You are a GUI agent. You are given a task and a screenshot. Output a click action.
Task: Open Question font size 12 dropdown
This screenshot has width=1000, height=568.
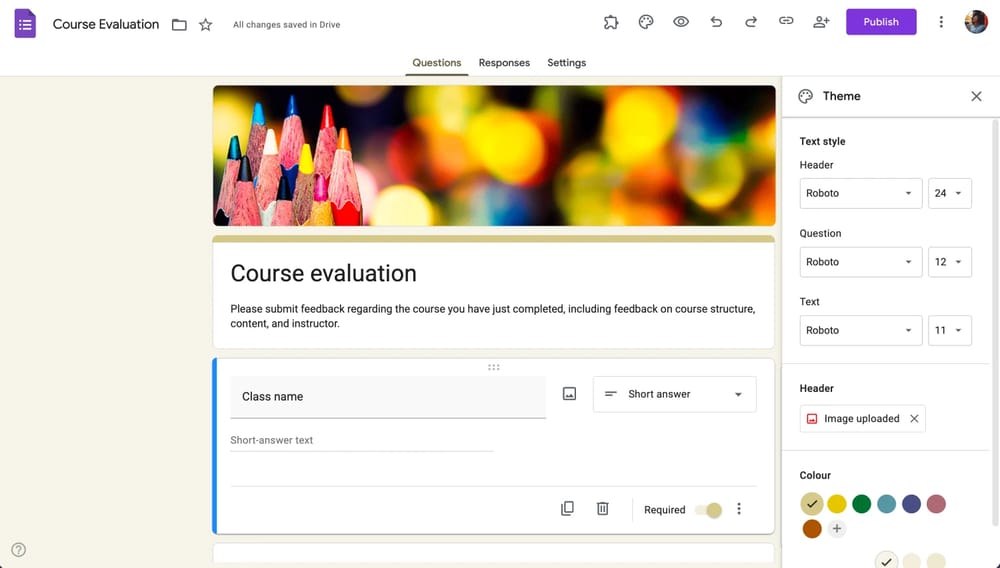949,262
